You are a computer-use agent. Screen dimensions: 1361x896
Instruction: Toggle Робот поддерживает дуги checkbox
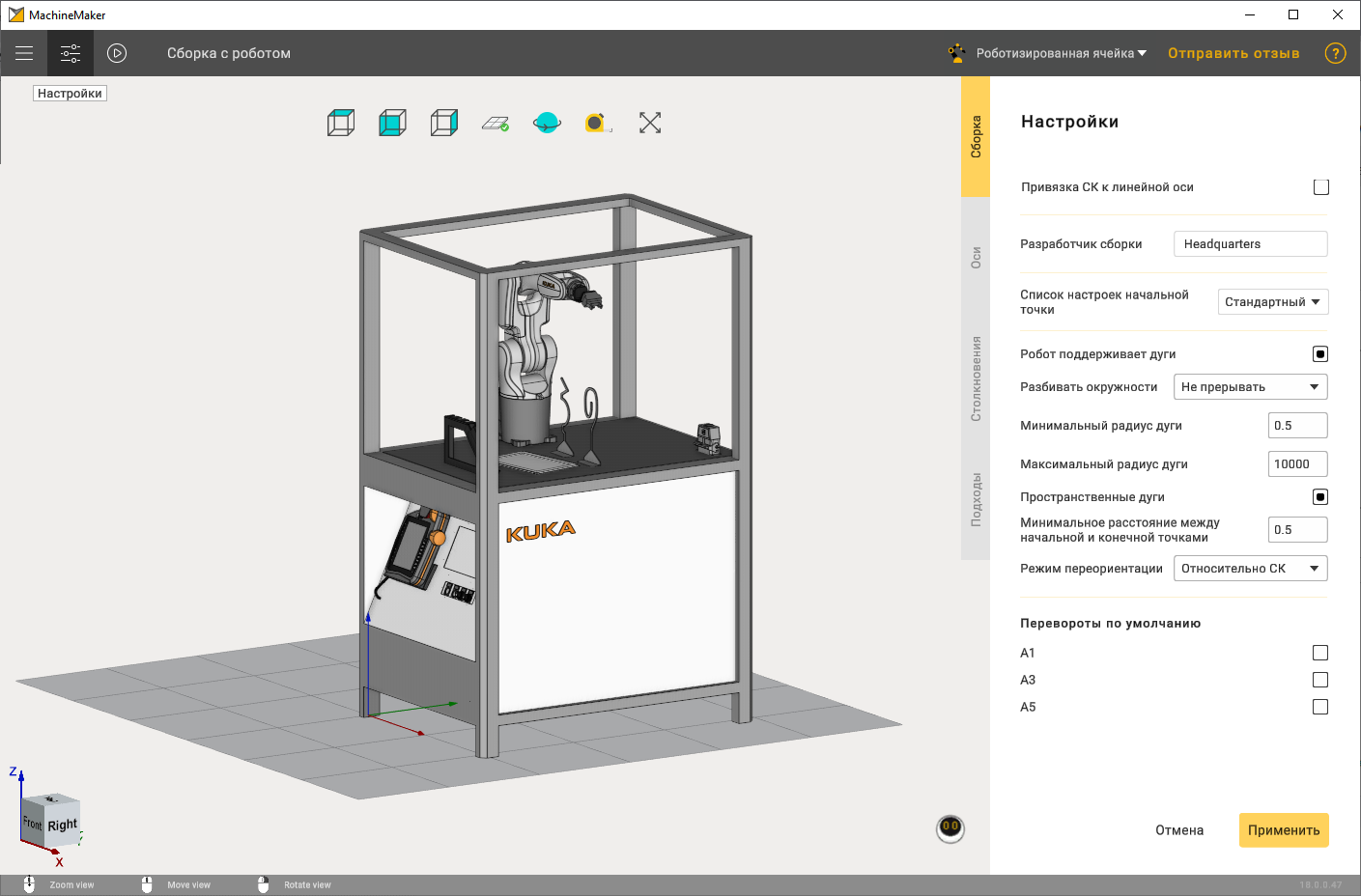click(1320, 354)
